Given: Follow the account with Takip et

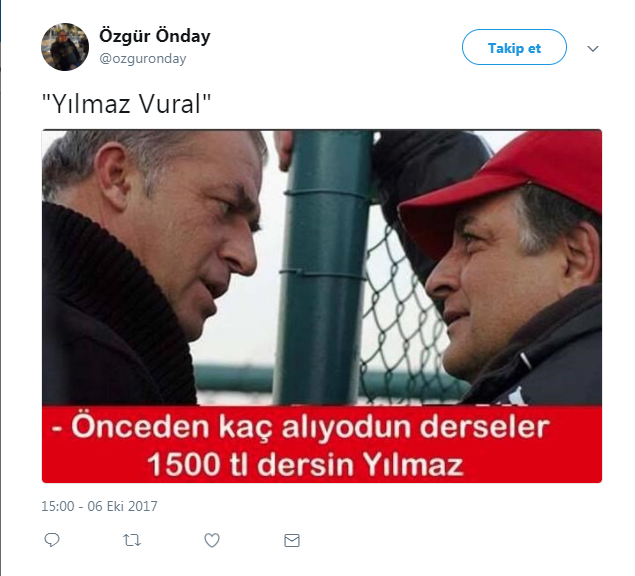Looking at the screenshot, I should pos(514,47).
